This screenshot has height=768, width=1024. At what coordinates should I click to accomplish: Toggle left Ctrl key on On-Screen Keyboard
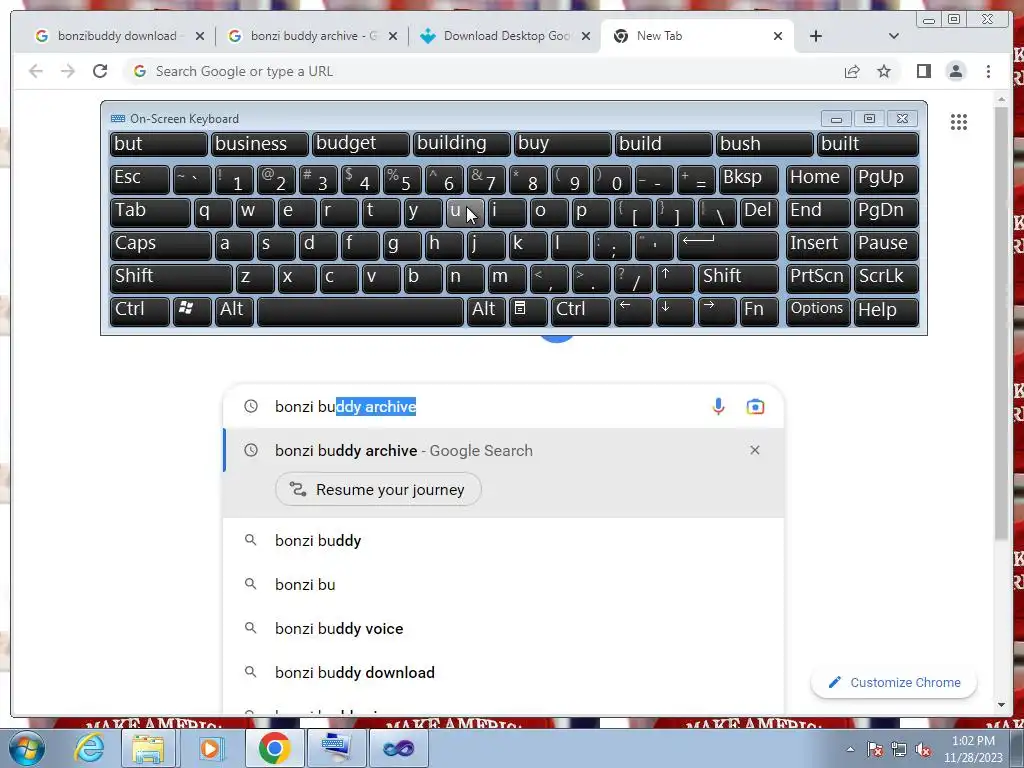coord(140,311)
